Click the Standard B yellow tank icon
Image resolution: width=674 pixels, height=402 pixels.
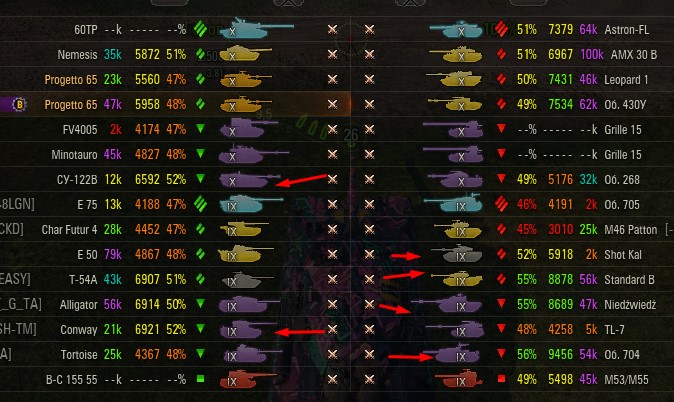tap(456, 279)
